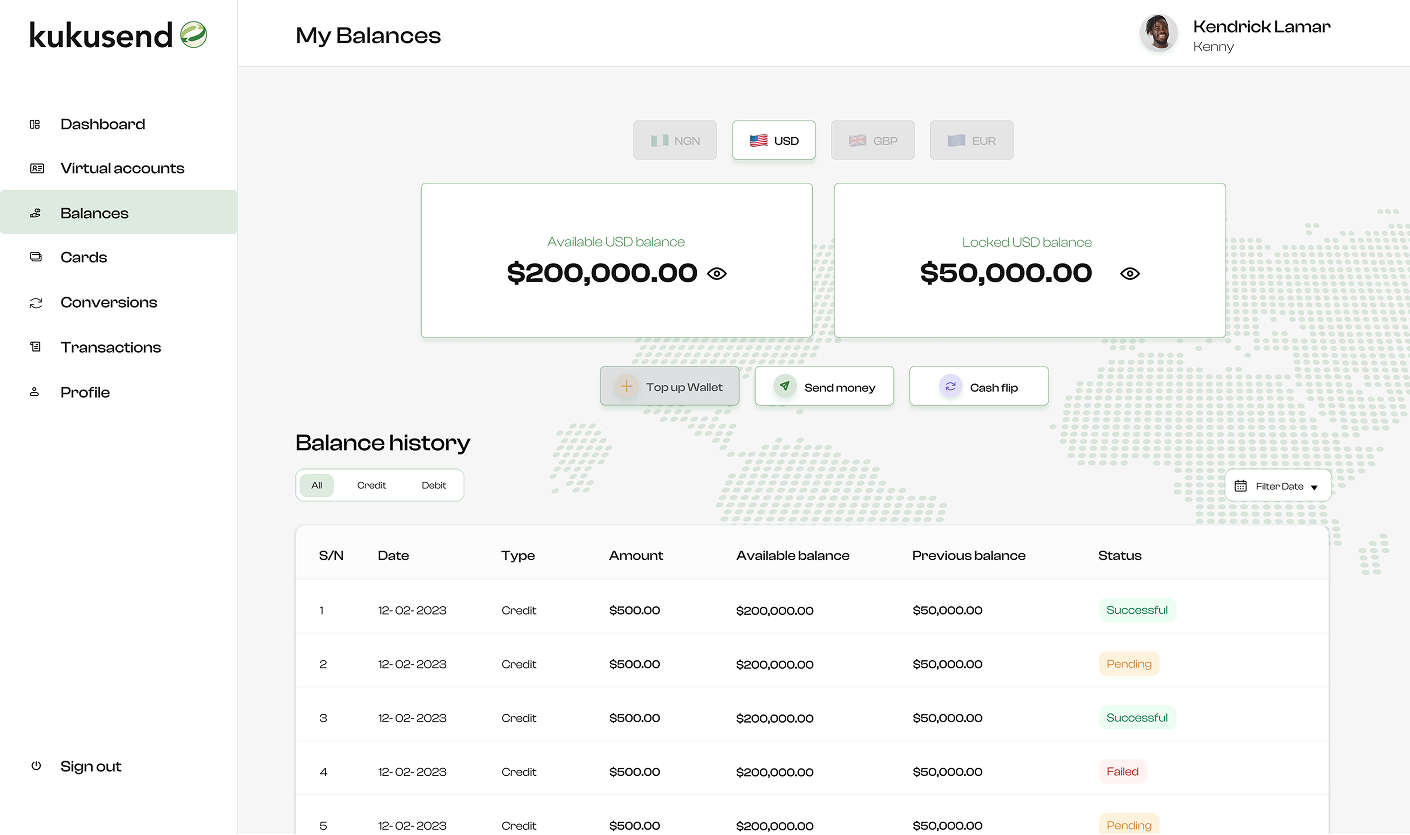The width and height of the screenshot is (1410, 835).
Task: Select the Debit tab in balance history
Action: pyautogui.click(x=434, y=485)
